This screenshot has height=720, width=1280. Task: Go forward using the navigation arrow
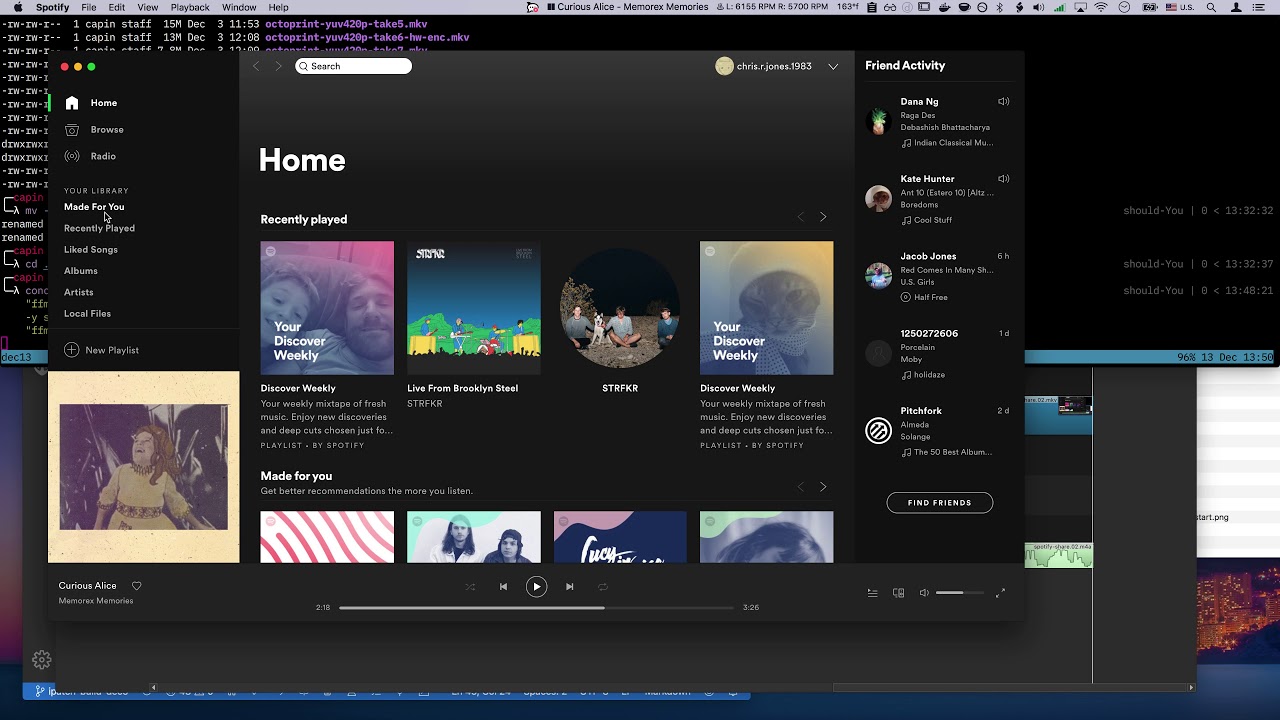tap(279, 66)
